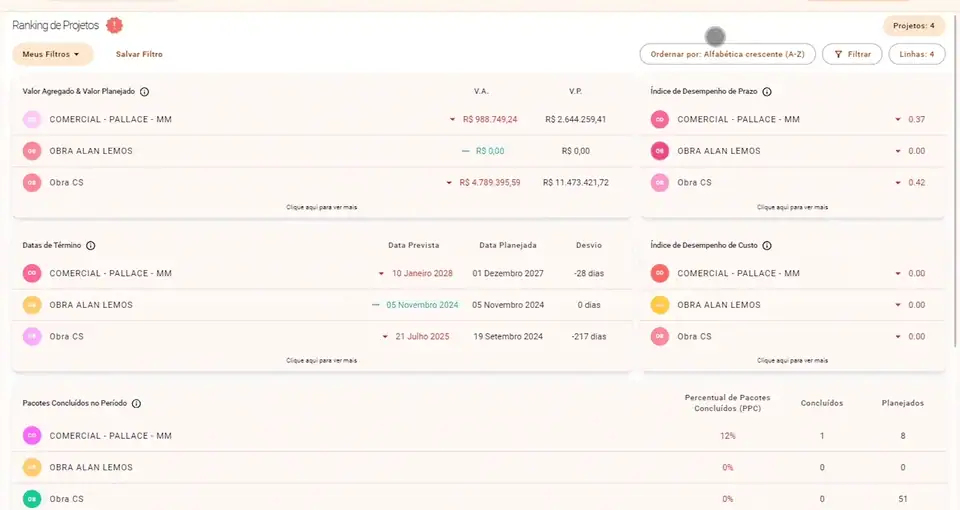Open the Meus Filtros dropdown
The height and width of the screenshot is (510, 960).
pos(53,54)
